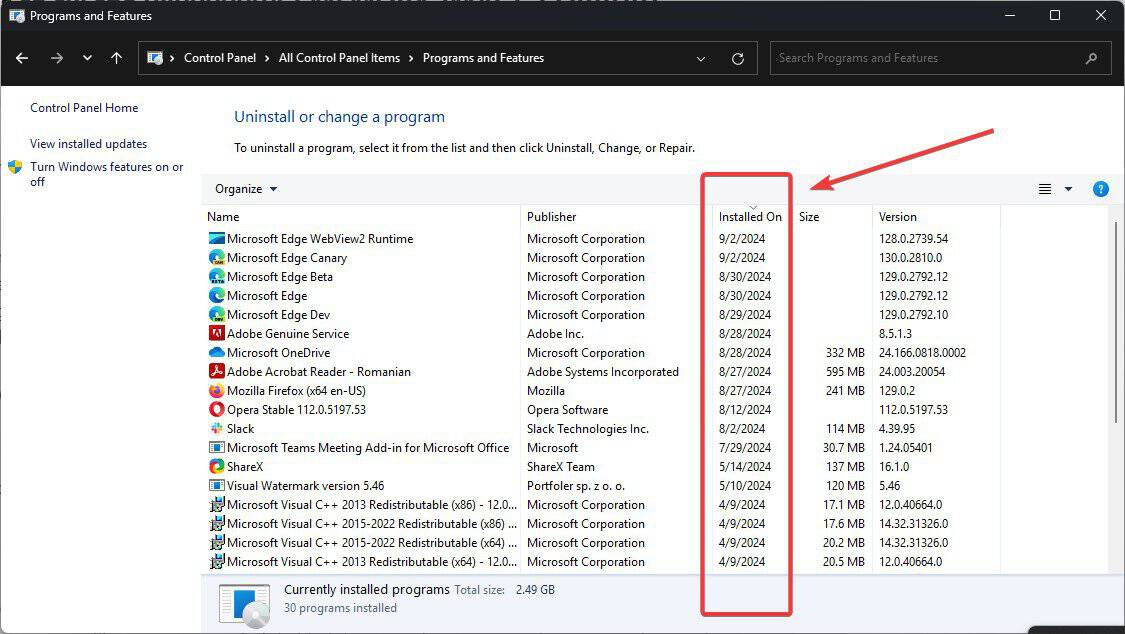Viewport: 1125px width, 634px height.
Task: Click version 8.5.1.3
Action: coord(895,333)
